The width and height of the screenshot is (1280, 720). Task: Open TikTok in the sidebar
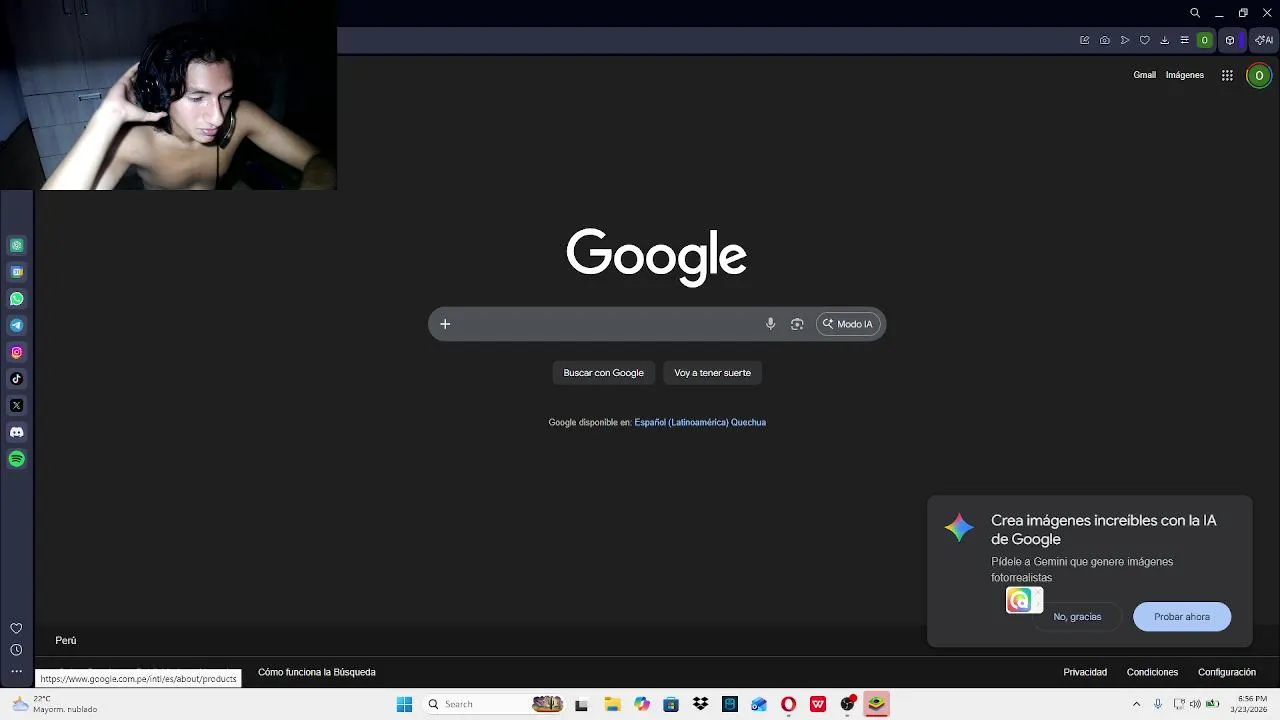pyautogui.click(x=17, y=379)
